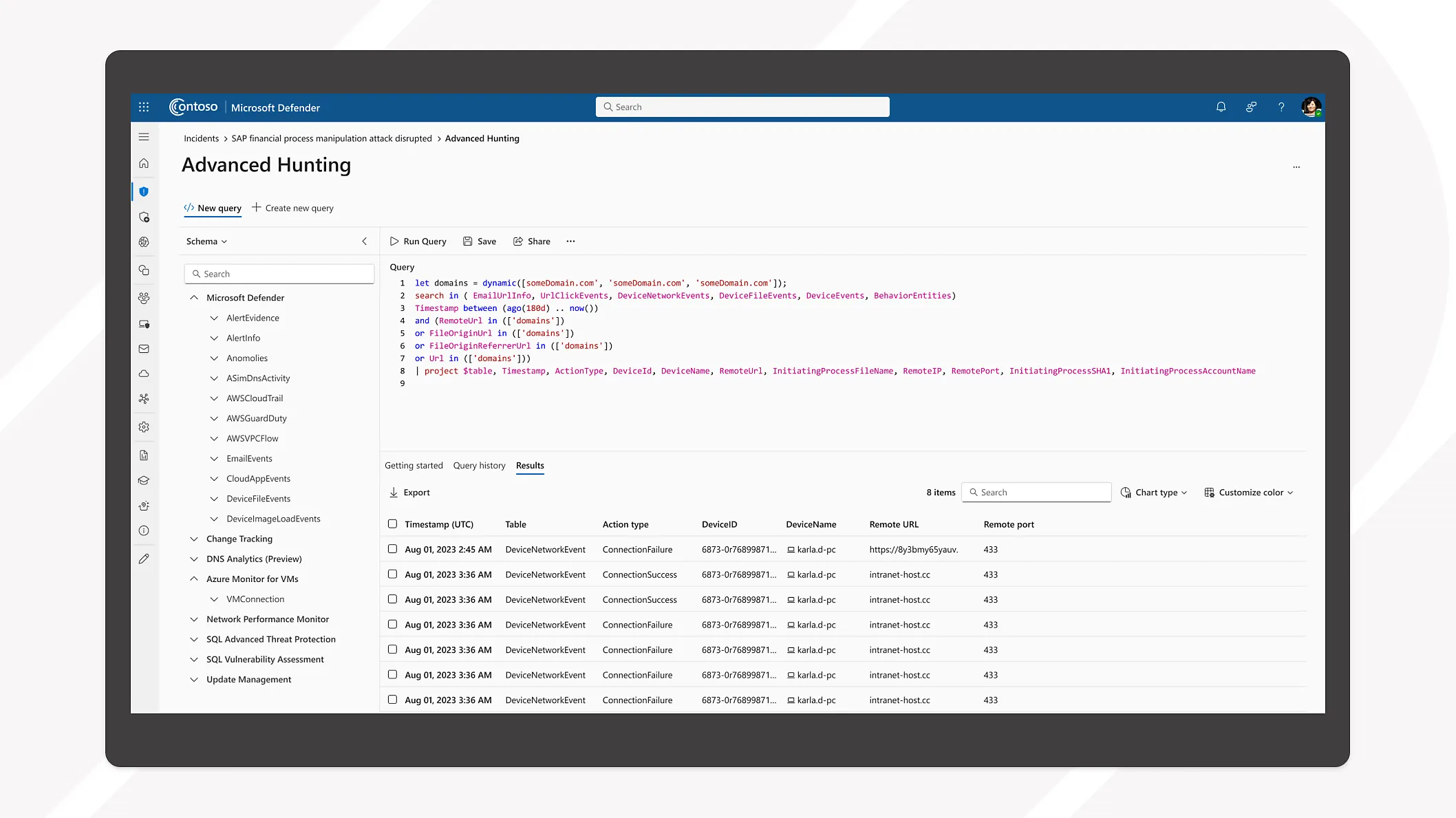Toggle the select-all checkbox in results header
Image resolution: width=1456 pixels, height=818 pixels.
(x=392, y=524)
